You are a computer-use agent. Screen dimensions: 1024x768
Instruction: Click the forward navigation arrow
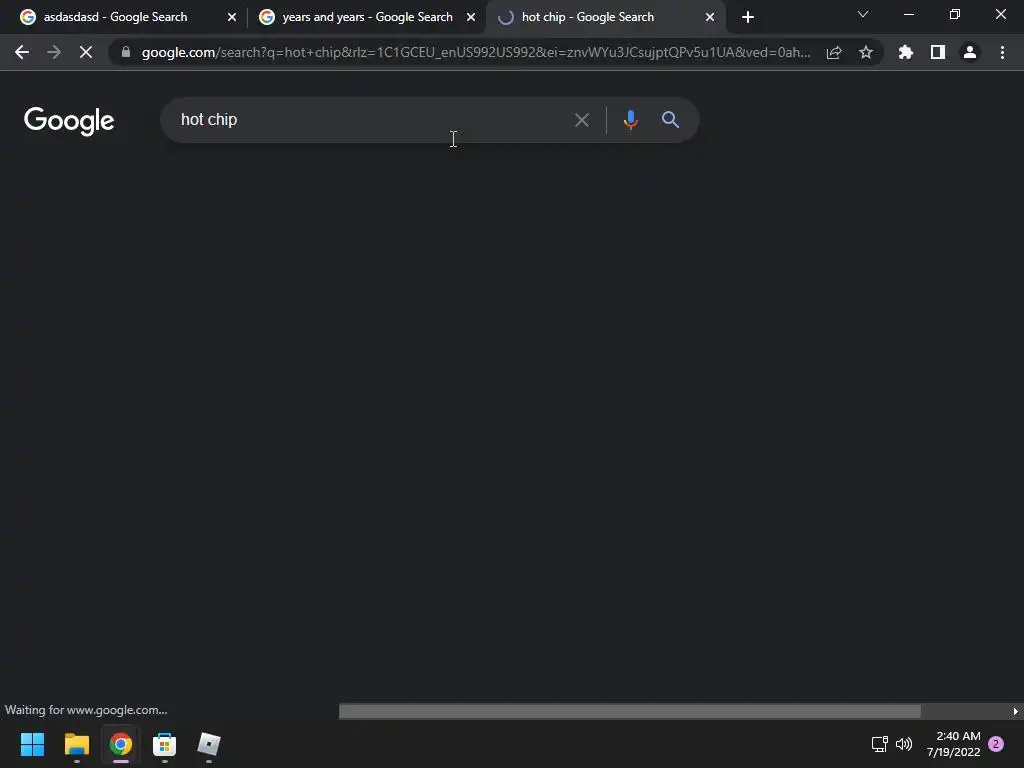coord(54,52)
